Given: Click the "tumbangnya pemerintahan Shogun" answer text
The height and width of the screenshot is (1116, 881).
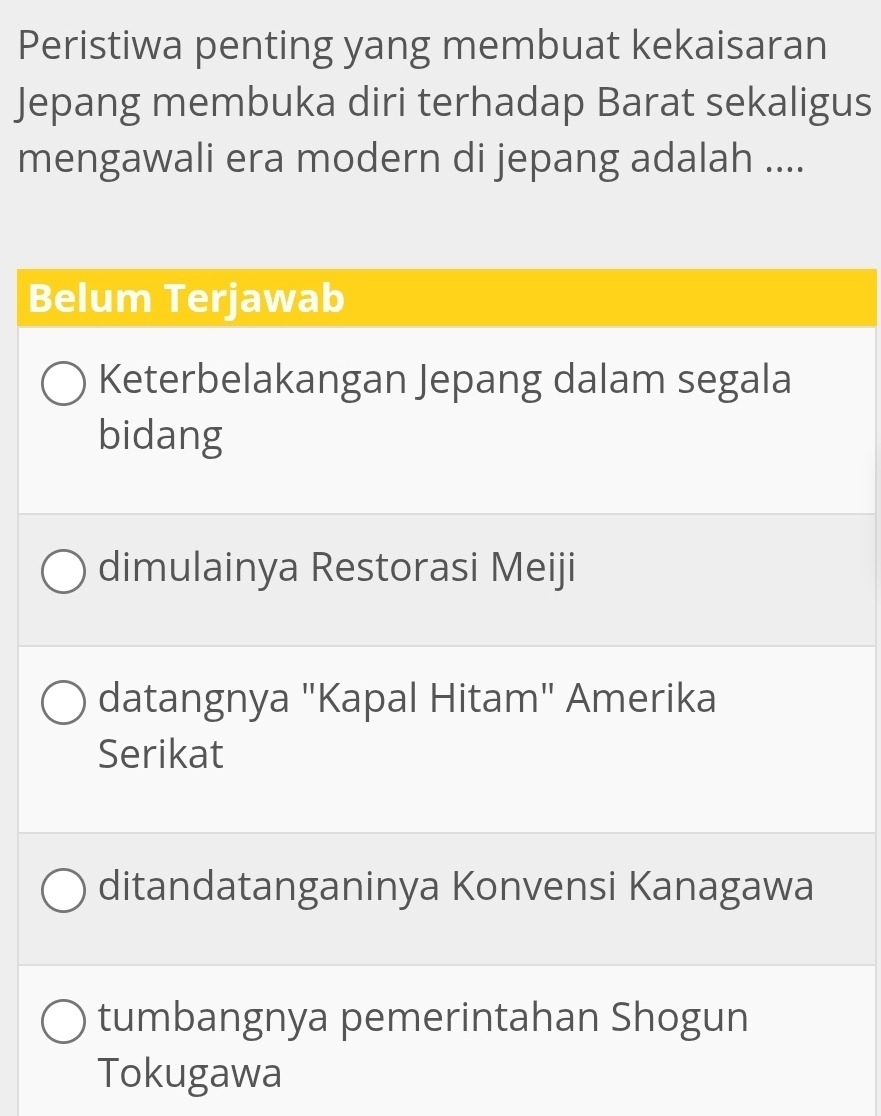Looking at the screenshot, I should [x=424, y=1017].
